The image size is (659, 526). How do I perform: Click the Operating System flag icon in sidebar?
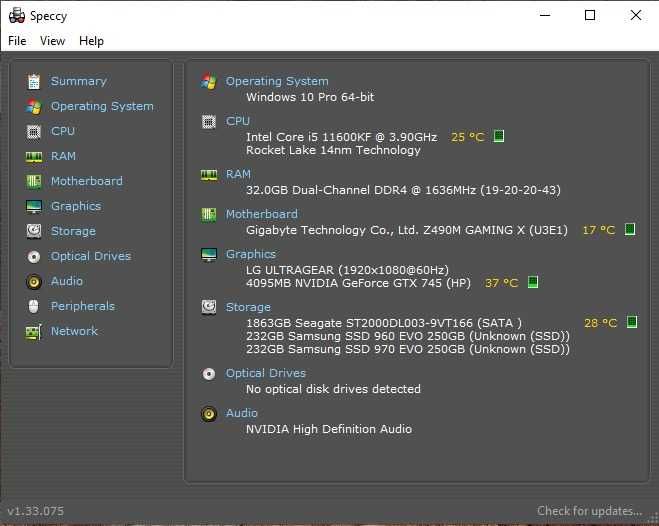tap(34, 107)
